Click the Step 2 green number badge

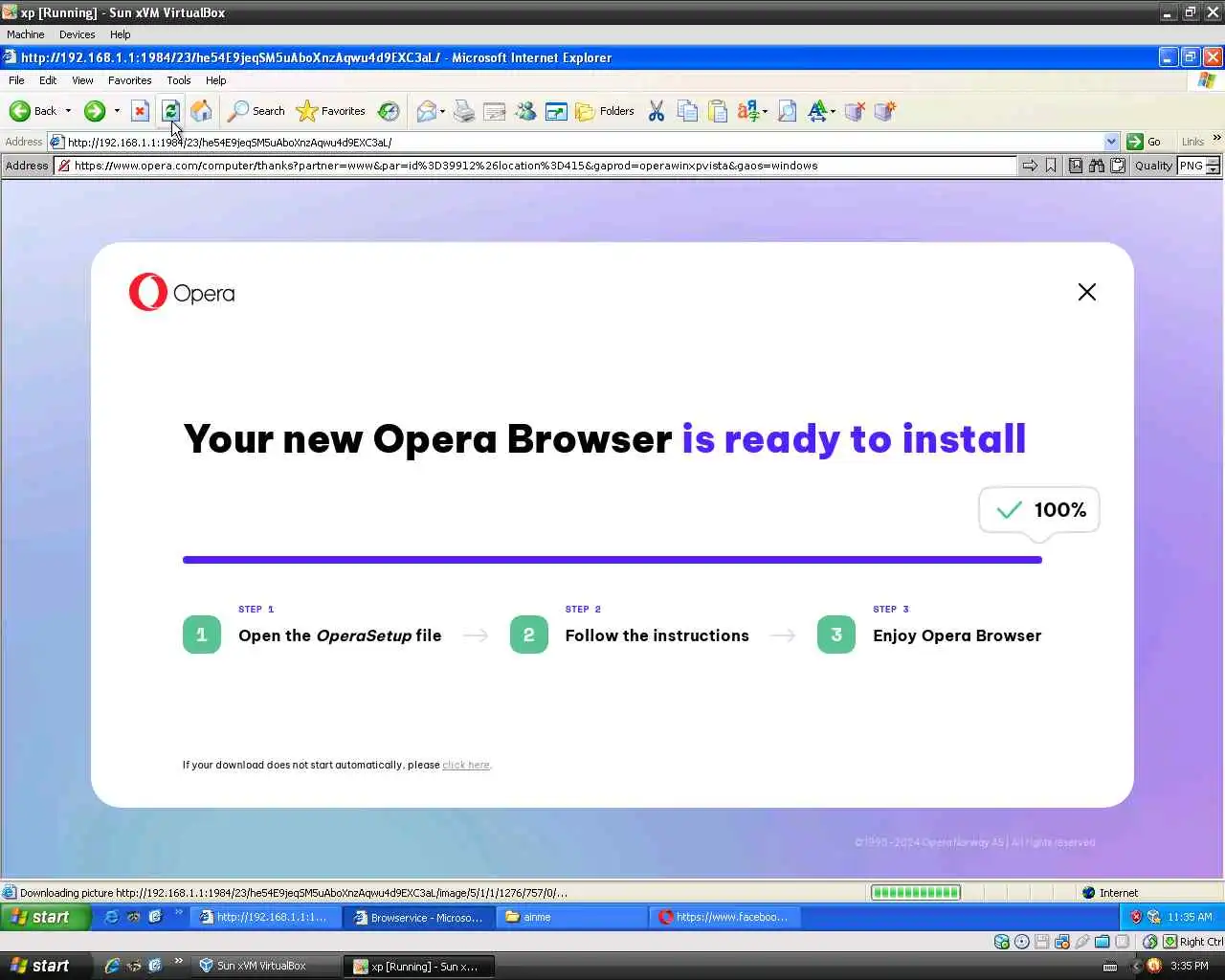click(x=529, y=635)
